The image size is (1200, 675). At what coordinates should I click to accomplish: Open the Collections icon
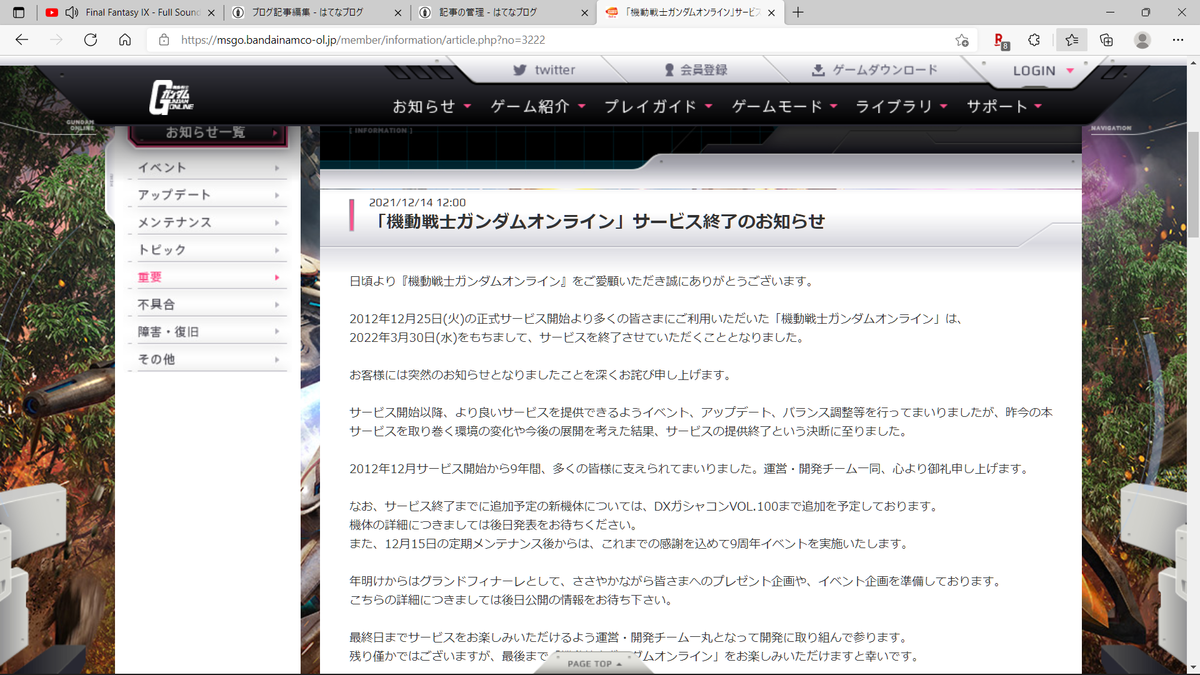(x=1106, y=40)
